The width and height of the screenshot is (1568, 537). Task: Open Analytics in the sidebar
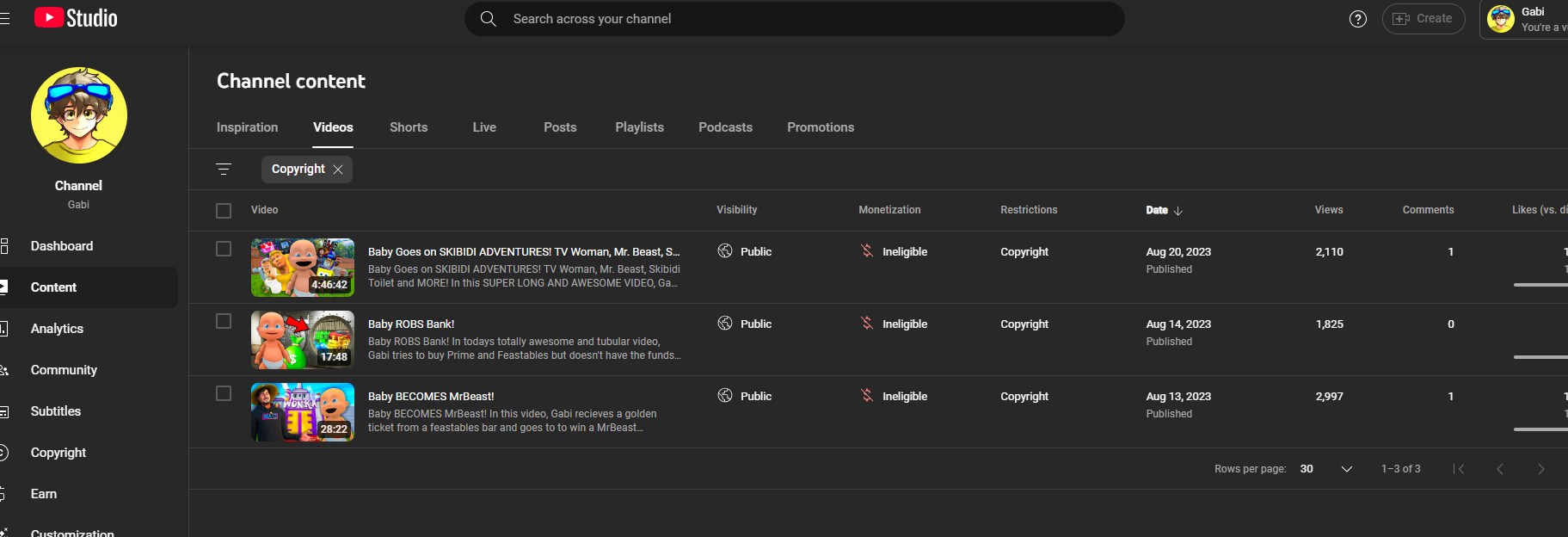point(89,329)
